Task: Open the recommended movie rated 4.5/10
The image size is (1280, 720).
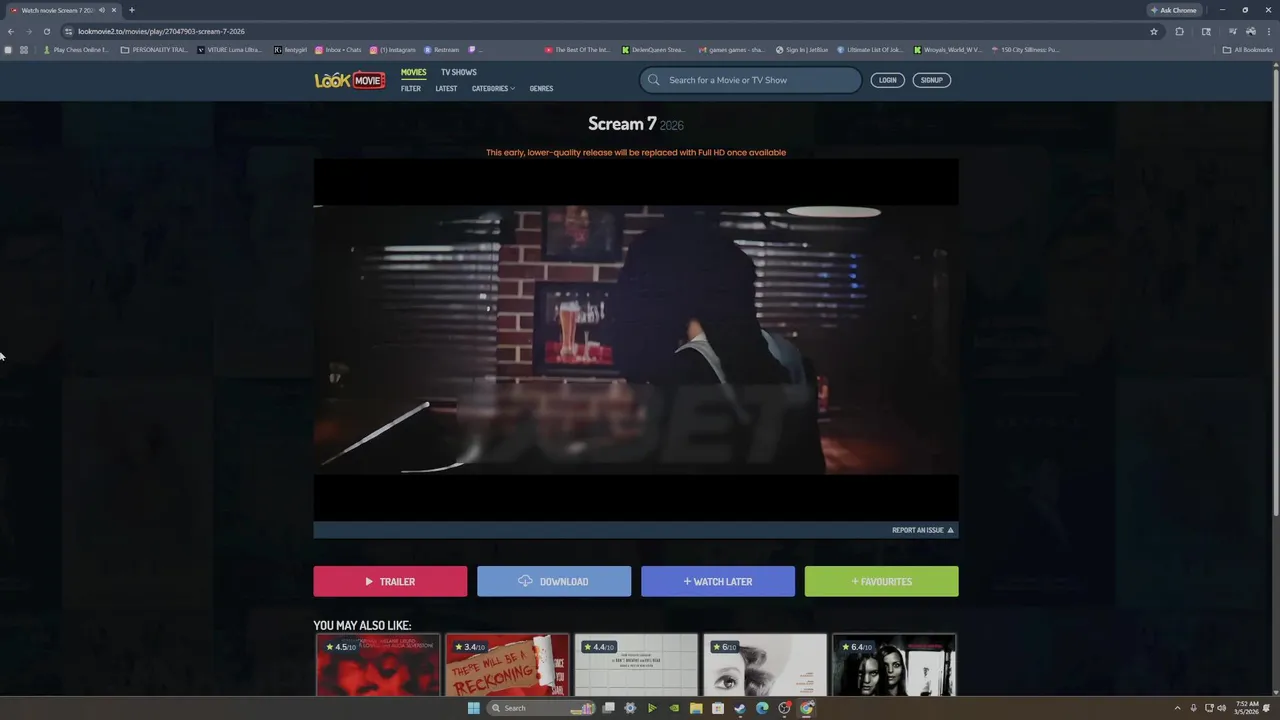Action: (378, 664)
